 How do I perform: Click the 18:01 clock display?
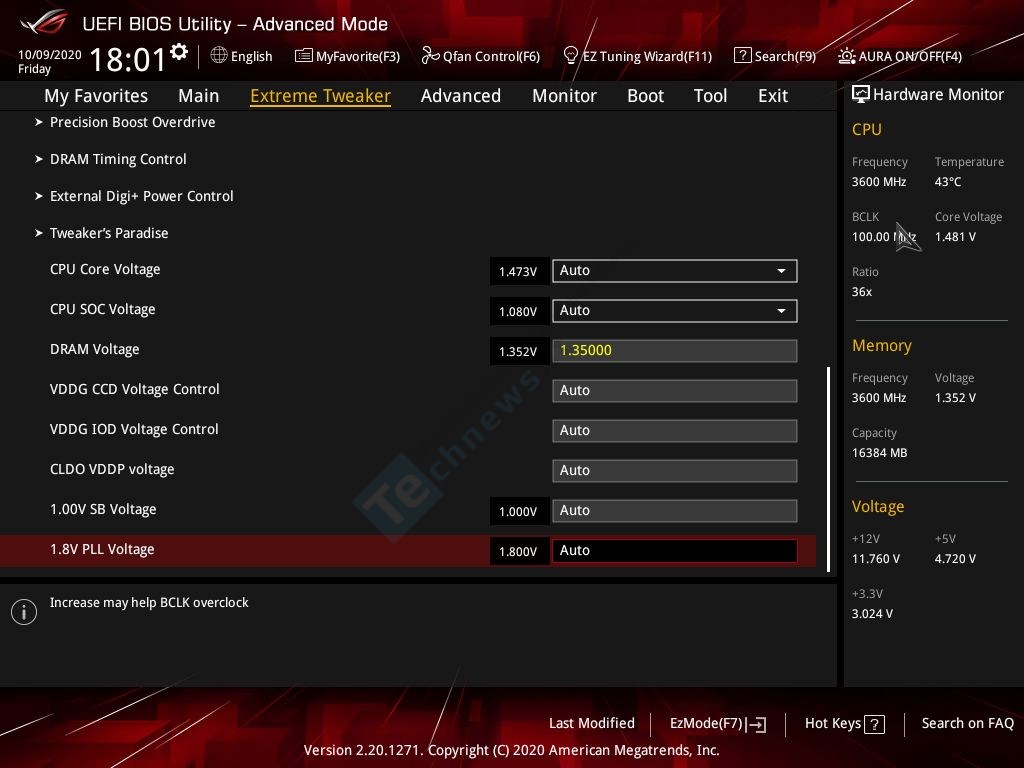tap(128, 59)
